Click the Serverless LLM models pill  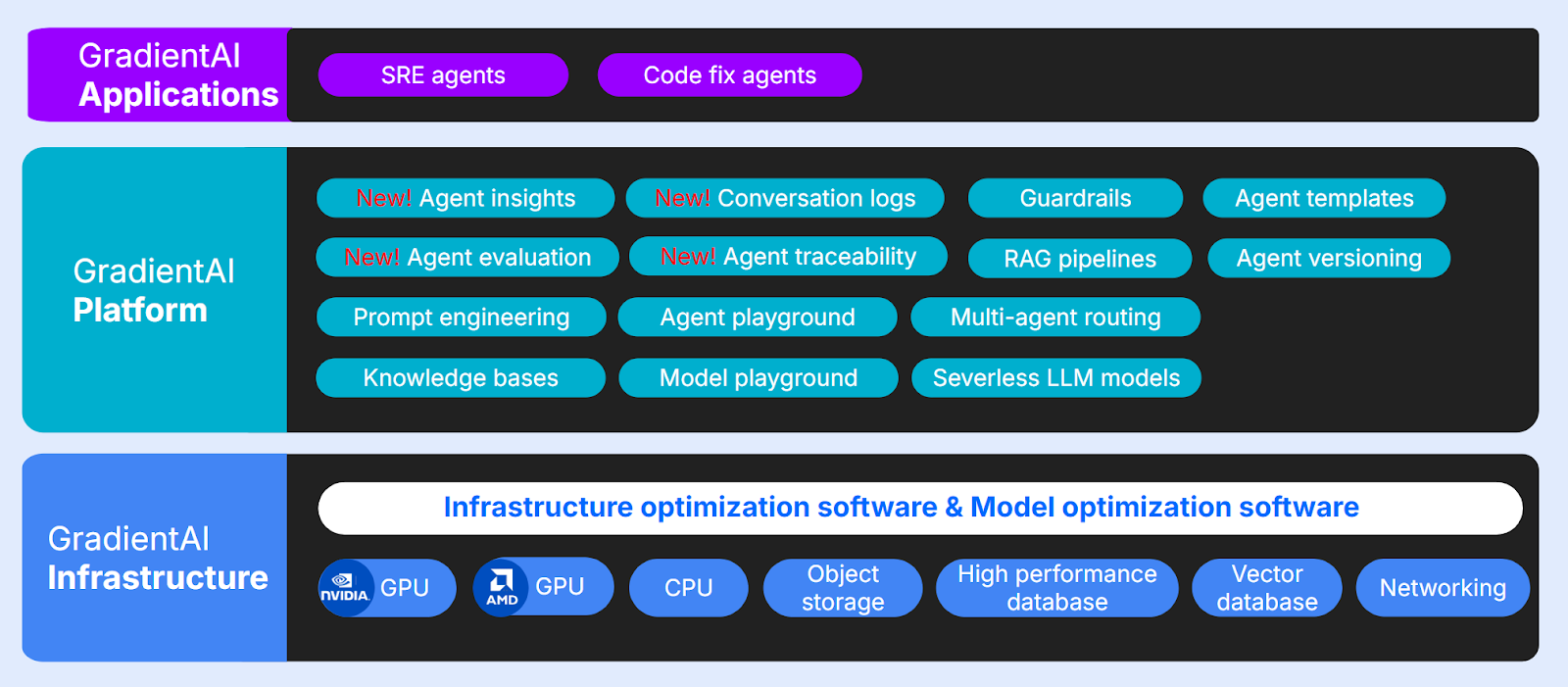click(1055, 378)
